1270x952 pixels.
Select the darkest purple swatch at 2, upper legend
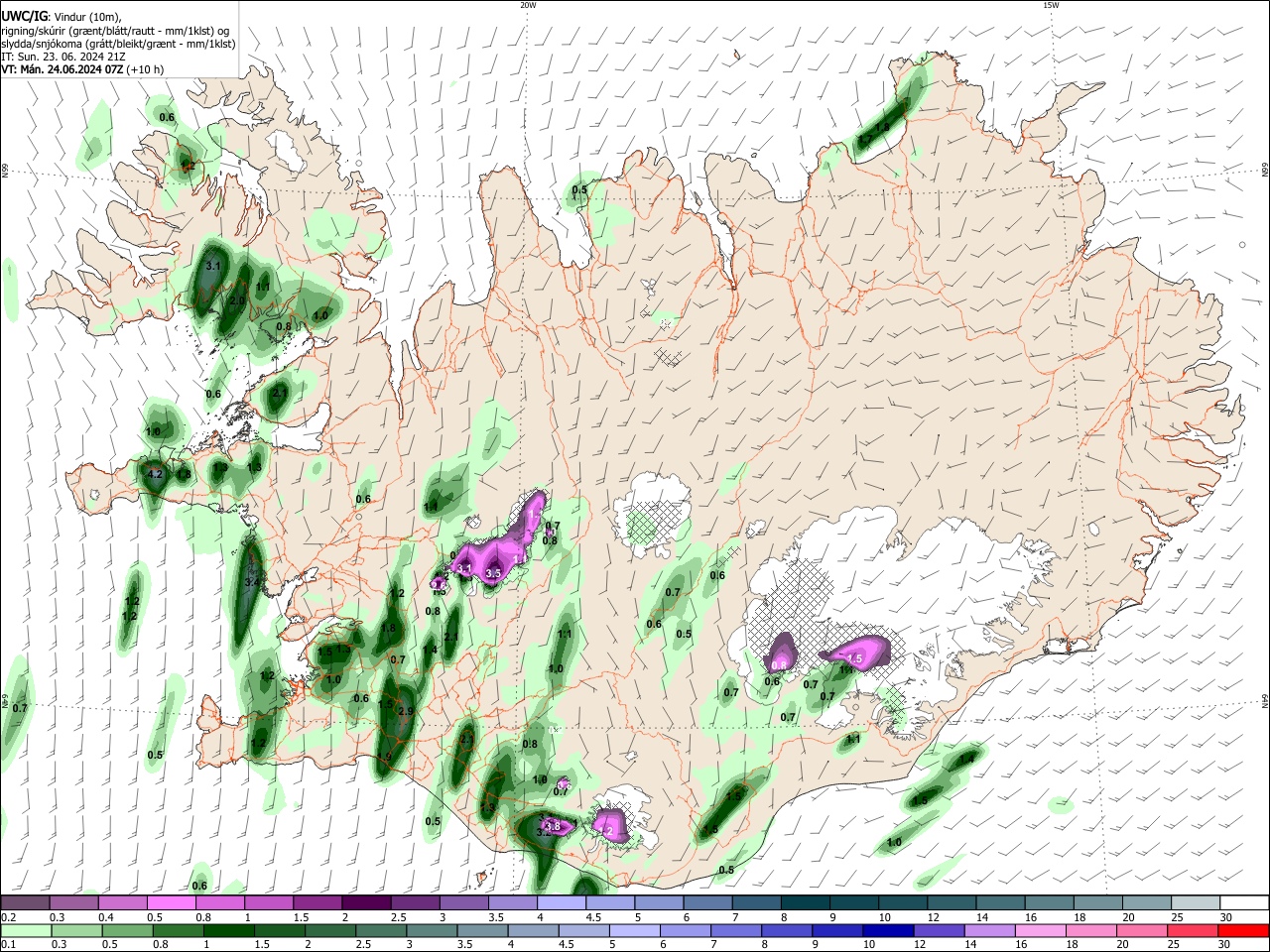pos(366,902)
